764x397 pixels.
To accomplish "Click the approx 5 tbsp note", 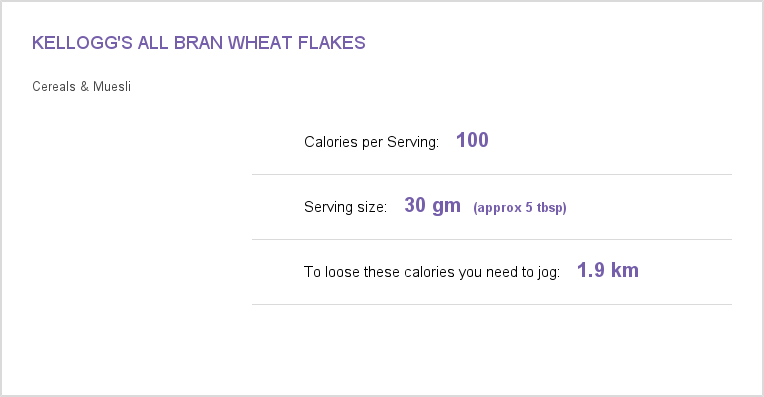I will pyautogui.click(x=520, y=208).
